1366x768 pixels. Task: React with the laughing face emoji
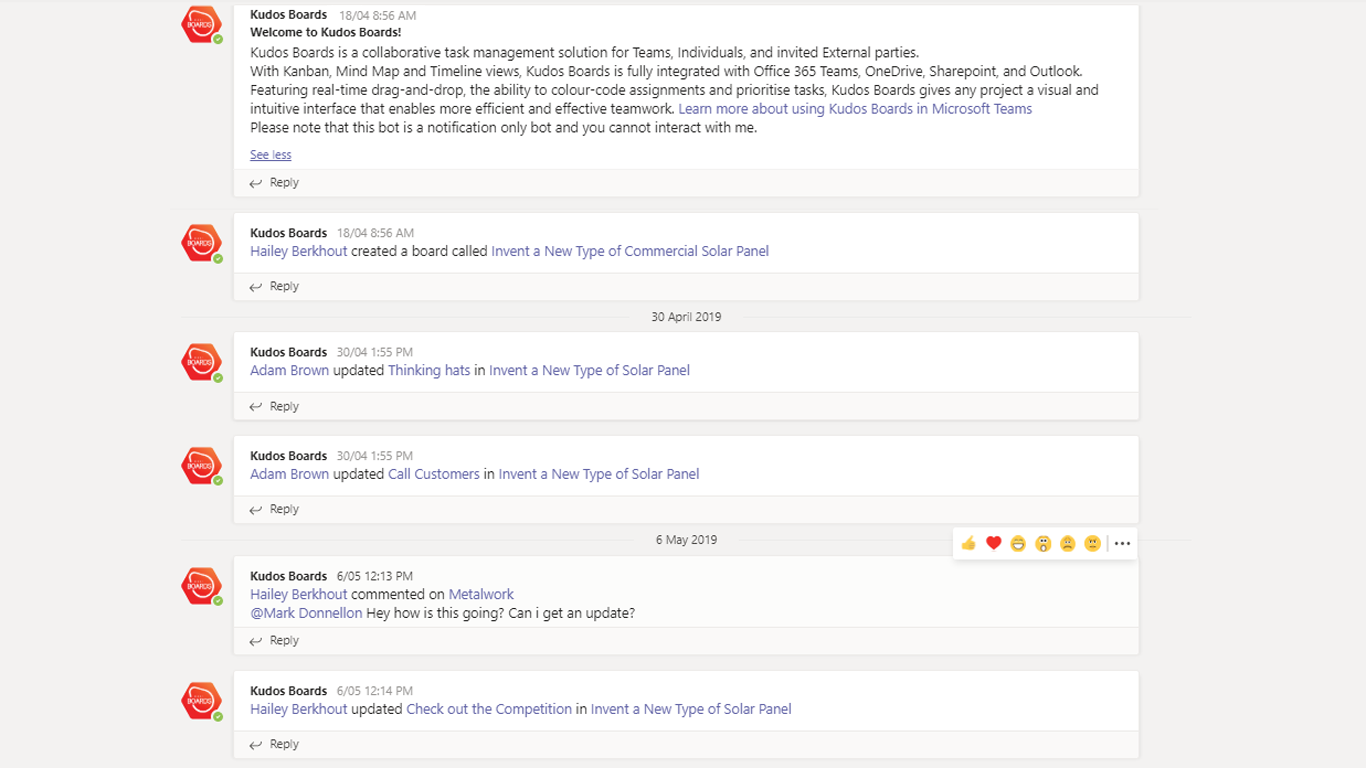pos(1018,544)
